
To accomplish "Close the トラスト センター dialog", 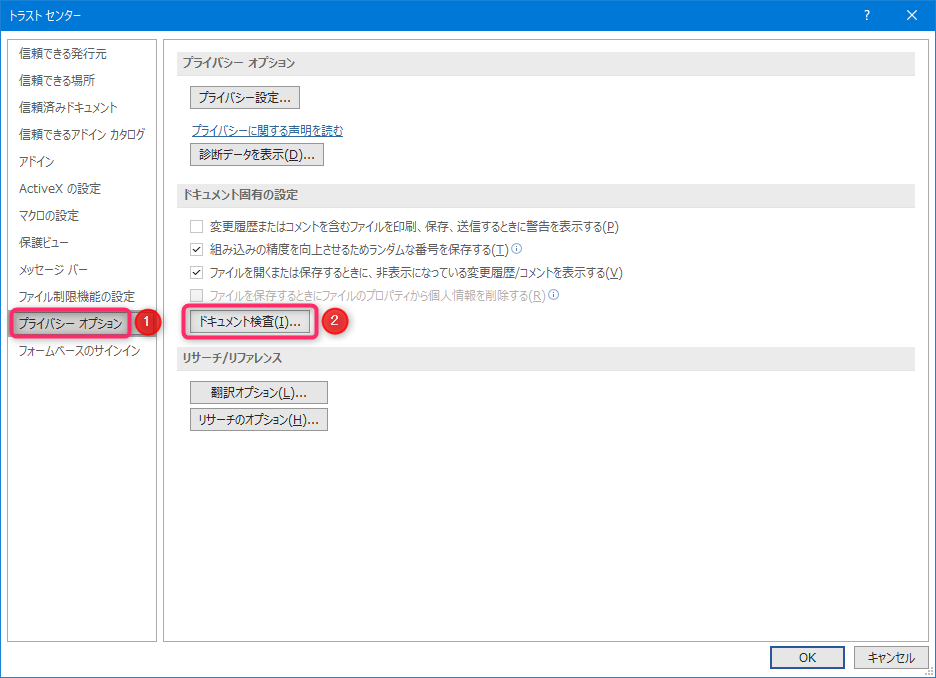I will click(912, 16).
